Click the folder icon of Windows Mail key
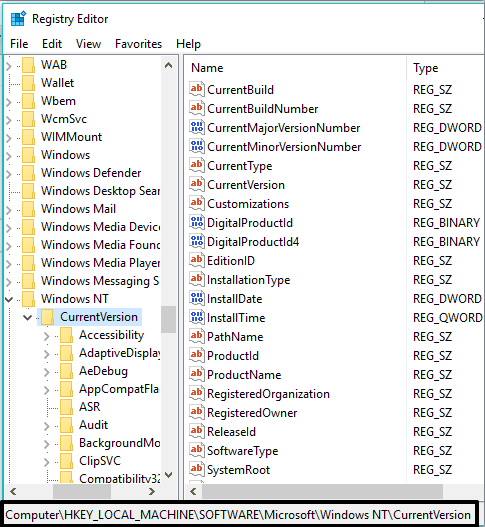The width and height of the screenshot is (485, 527). coord(28,209)
